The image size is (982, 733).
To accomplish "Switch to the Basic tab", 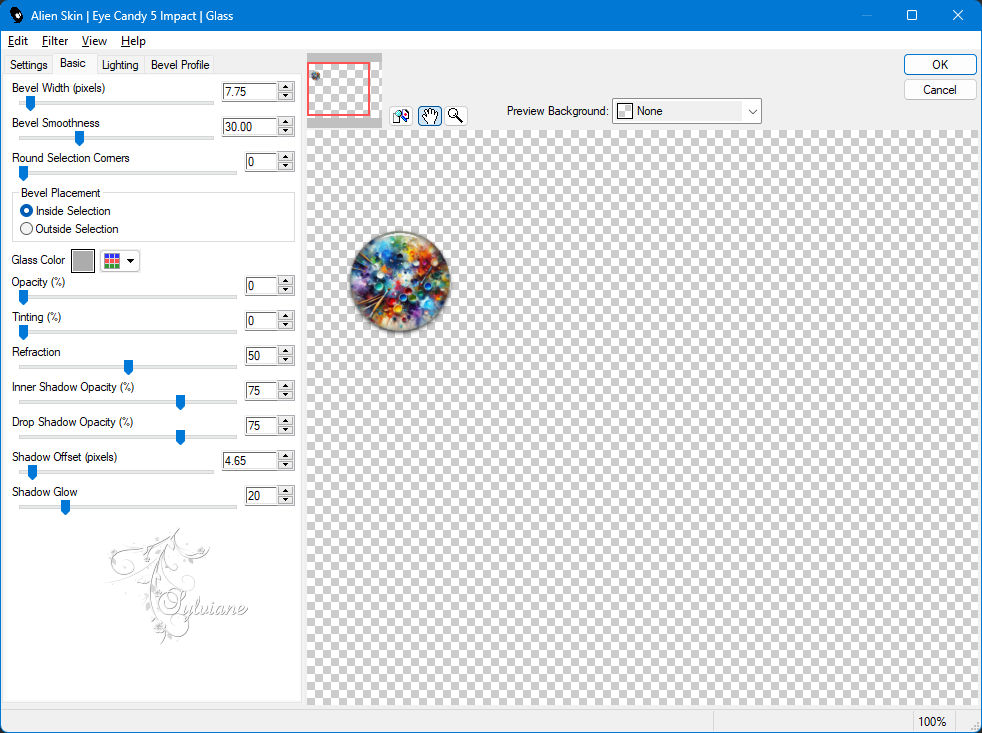I will 73,63.
